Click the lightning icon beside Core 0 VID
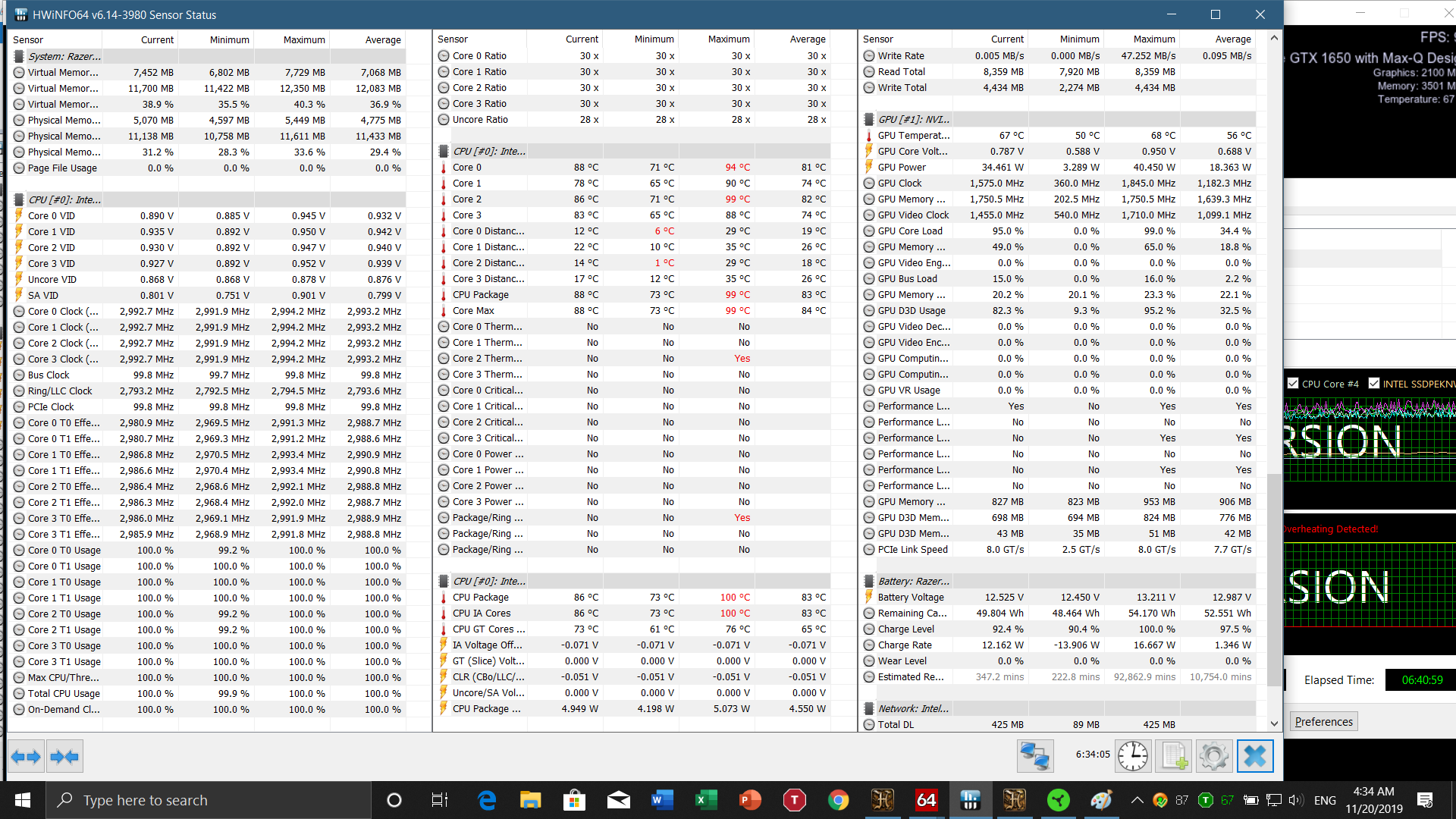Viewport: 1456px width, 819px height. (19, 215)
